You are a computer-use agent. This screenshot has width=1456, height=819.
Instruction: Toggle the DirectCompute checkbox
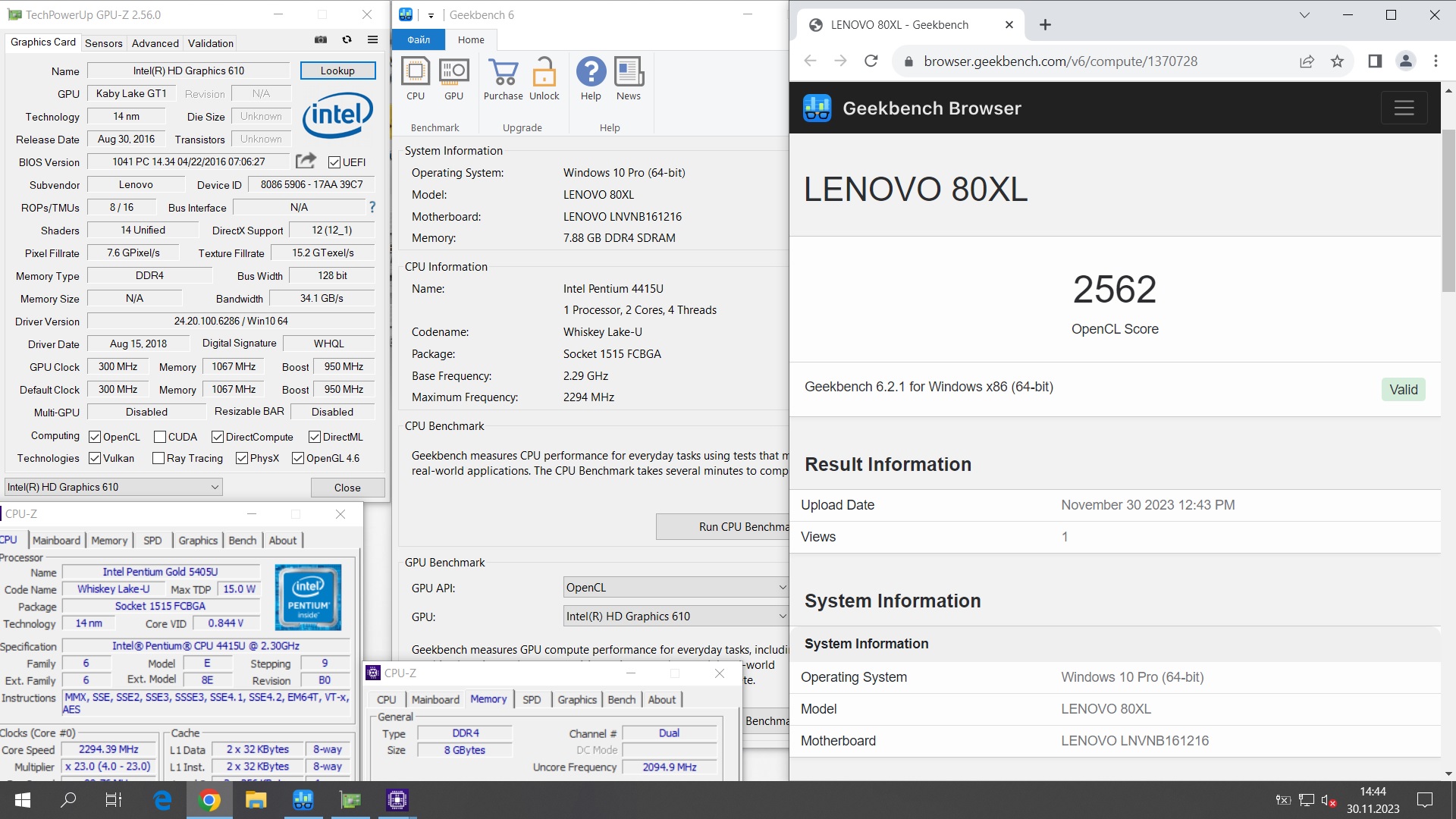tap(218, 437)
